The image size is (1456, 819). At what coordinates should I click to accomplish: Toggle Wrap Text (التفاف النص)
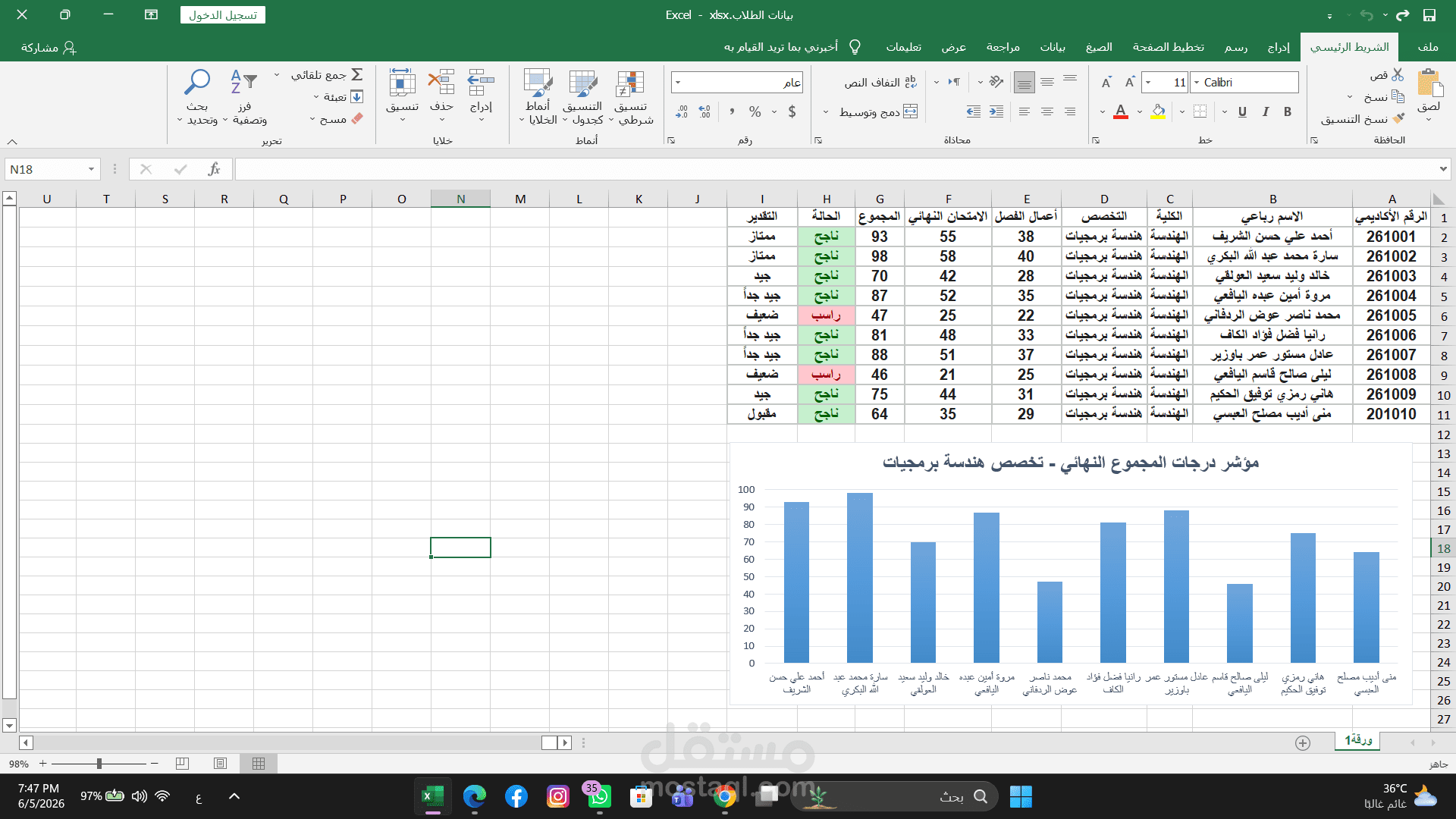[880, 82]
